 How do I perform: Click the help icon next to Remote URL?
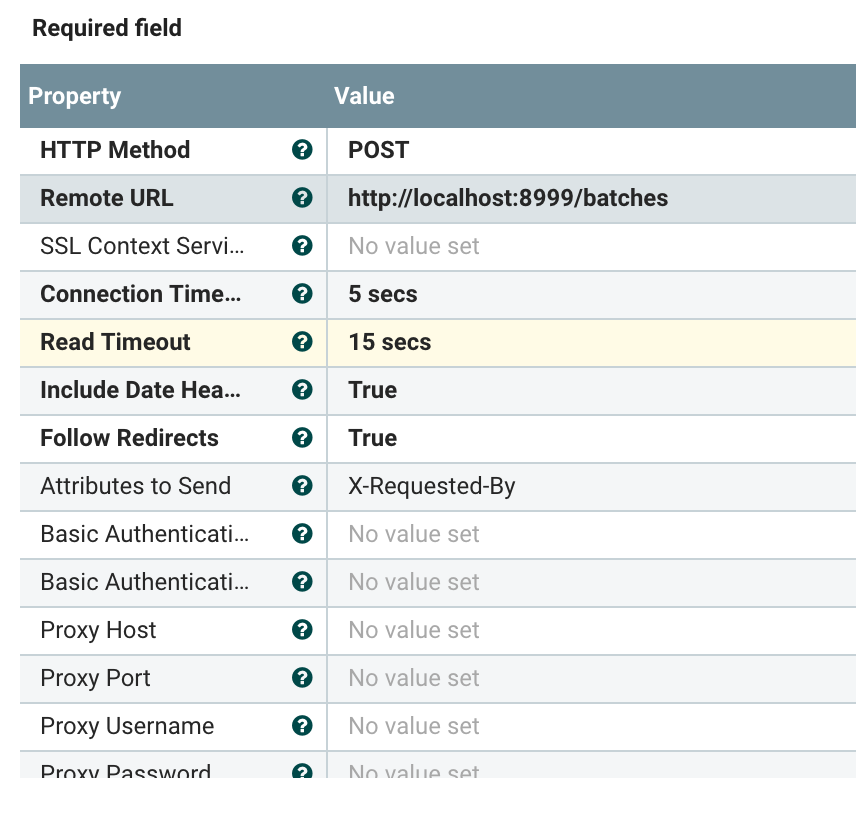pyautogui.click(x=302, y=198)
